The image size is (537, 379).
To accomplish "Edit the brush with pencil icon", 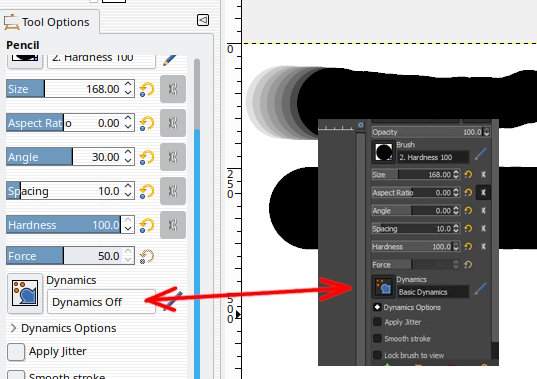I will click(x=170, y=61).
